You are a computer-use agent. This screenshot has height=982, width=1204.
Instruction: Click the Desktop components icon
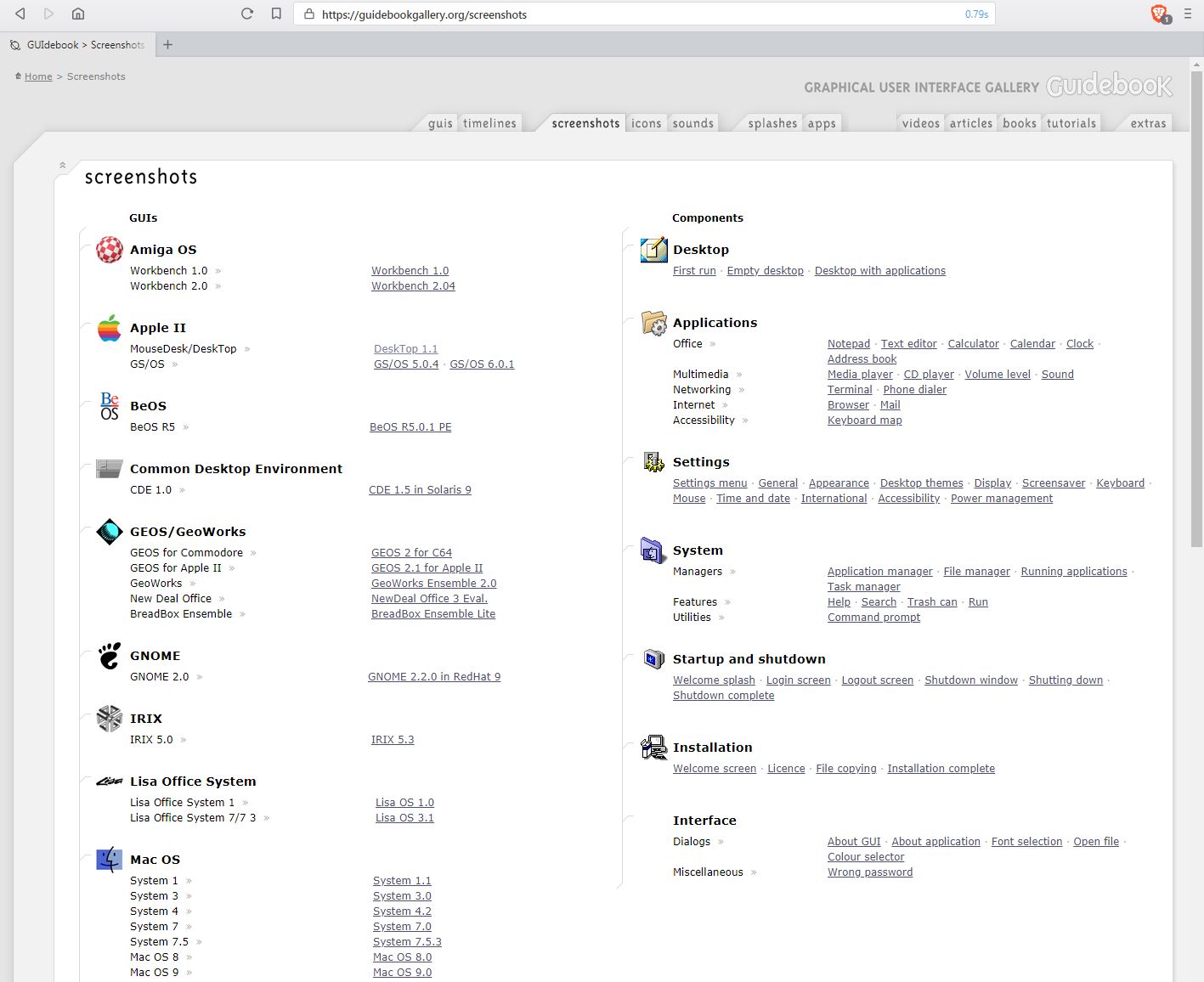pyautogui.click(x=653, y=250)
